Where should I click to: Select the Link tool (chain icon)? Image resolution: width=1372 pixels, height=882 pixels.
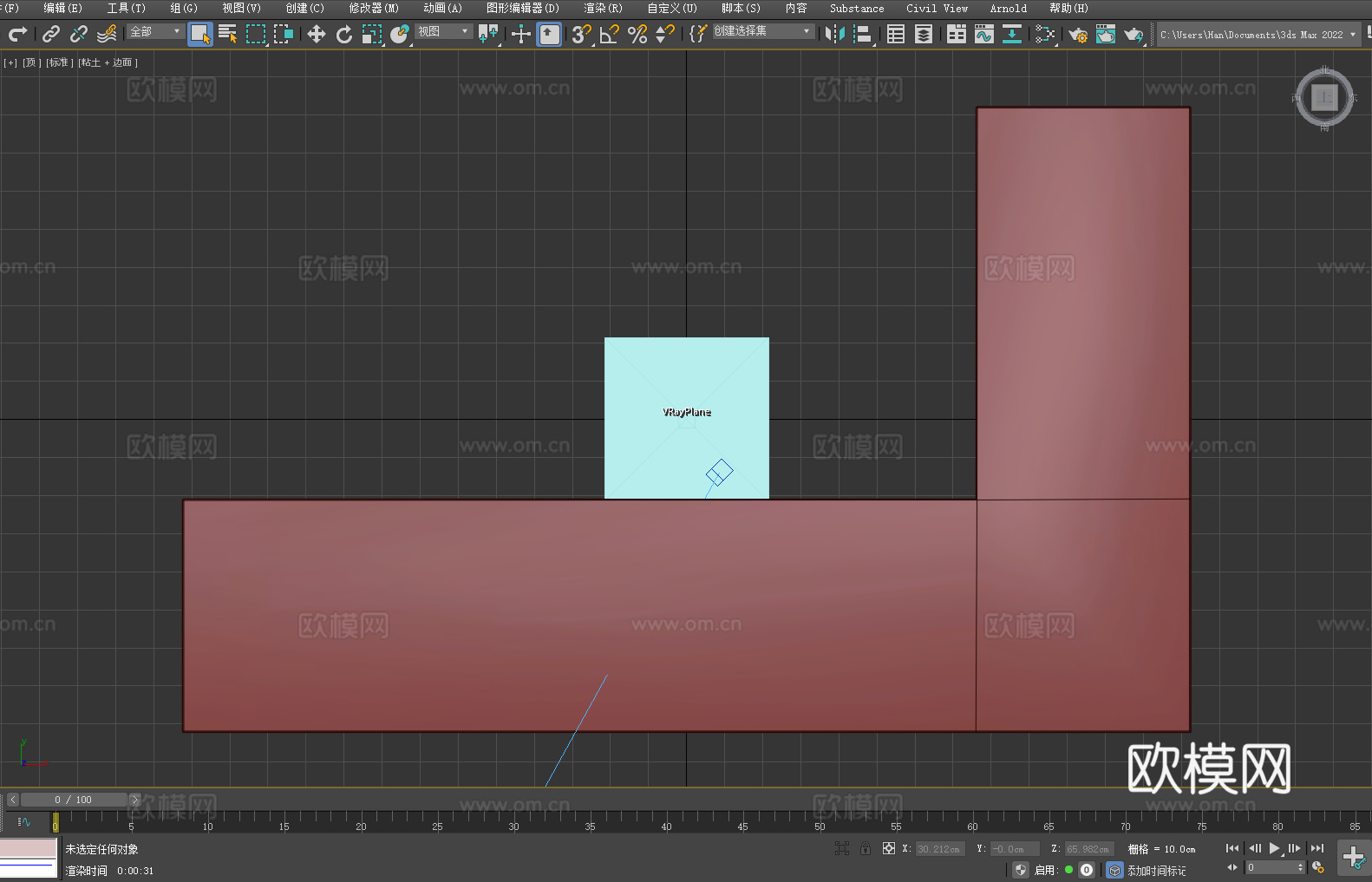(x=51, y=34)
